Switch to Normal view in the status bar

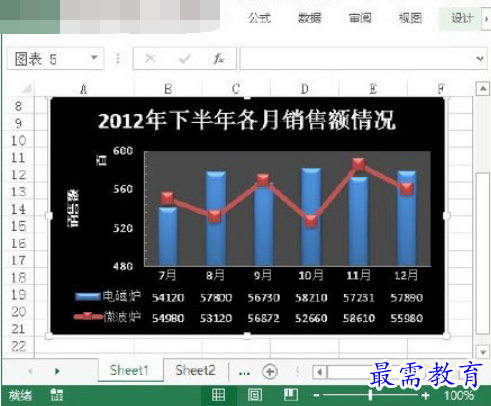pos(218,395)
